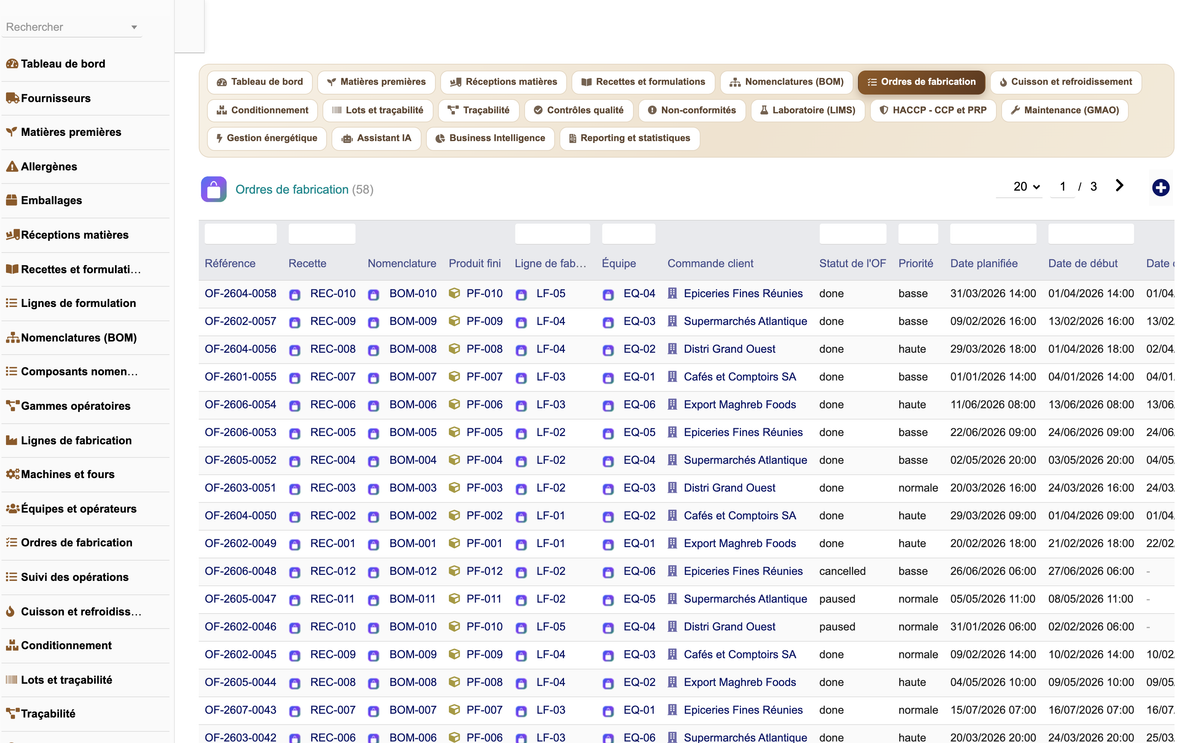Image resolution: width=1200 pixels, height=743 pixels.
Task: Open Conditionnement in sidebar
Action: pyautogui.click(x=66, y=646)
